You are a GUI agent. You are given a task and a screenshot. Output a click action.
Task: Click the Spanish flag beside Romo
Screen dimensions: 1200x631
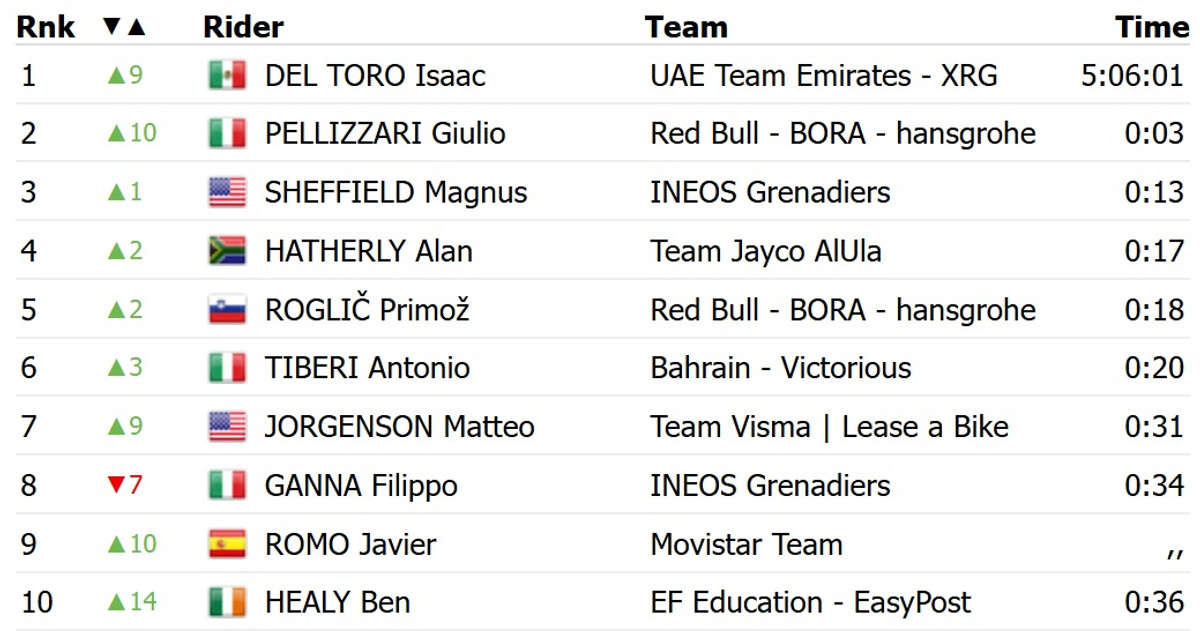point(227,544)
